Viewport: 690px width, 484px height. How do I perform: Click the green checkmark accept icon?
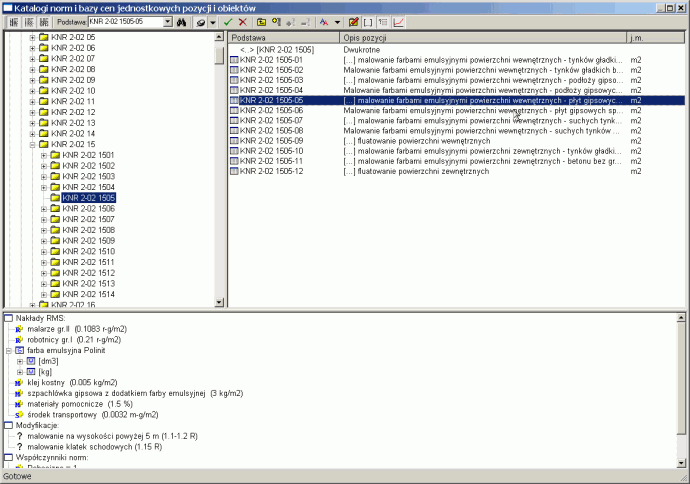pos(228,21)
